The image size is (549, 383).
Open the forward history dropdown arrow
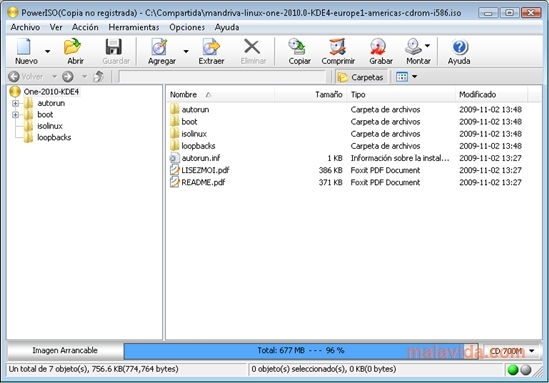point(84,76)
